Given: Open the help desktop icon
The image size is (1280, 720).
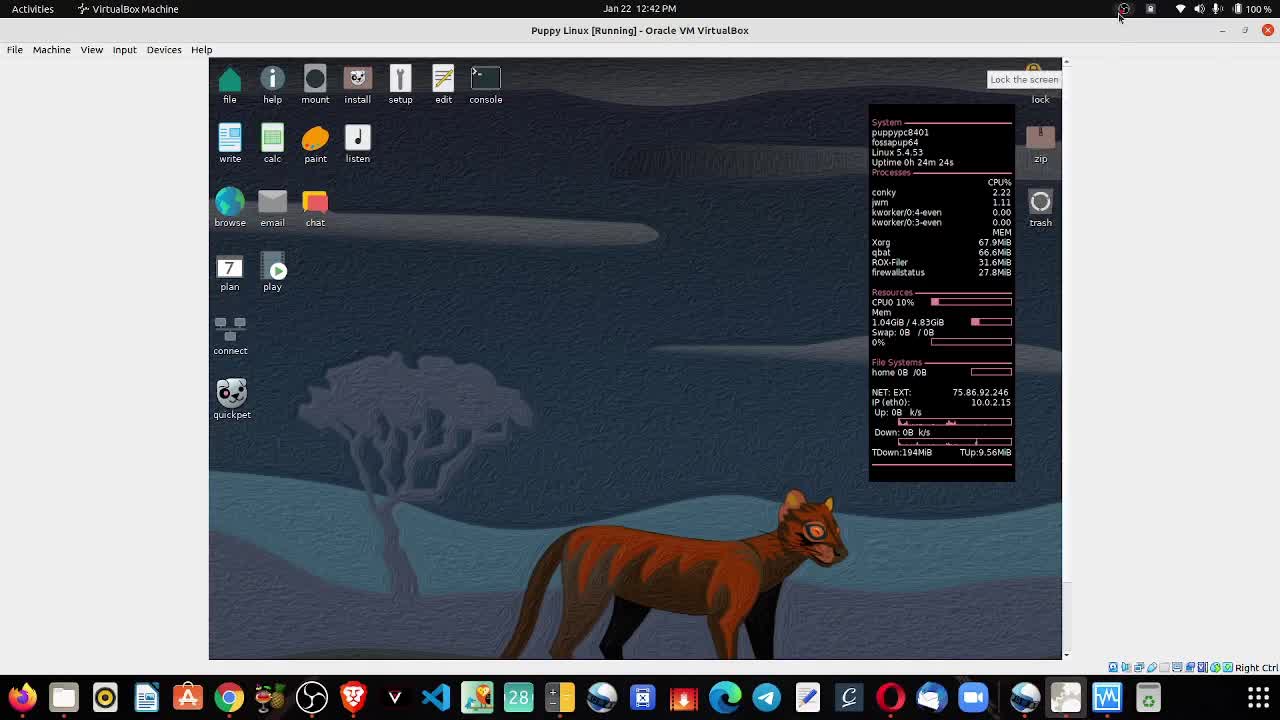Looking at the screenshot, I should click(x=272, y=85).
